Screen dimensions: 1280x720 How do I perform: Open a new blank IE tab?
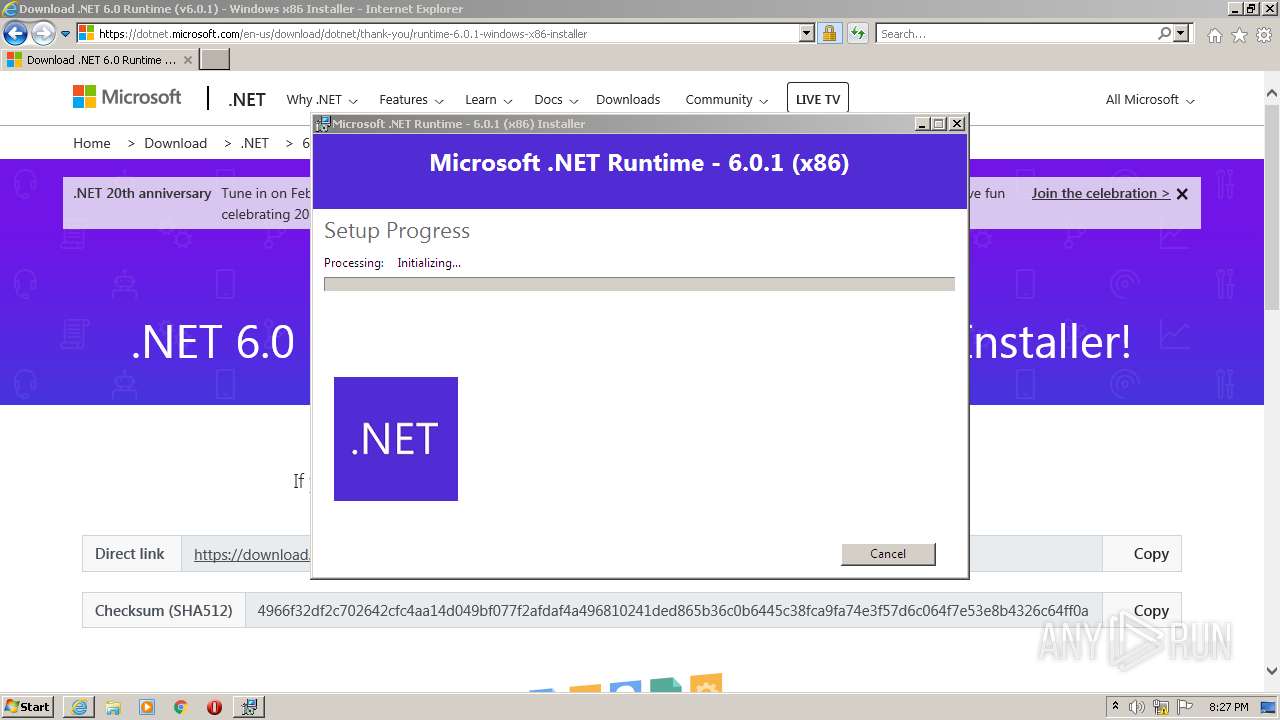point(215,60)
